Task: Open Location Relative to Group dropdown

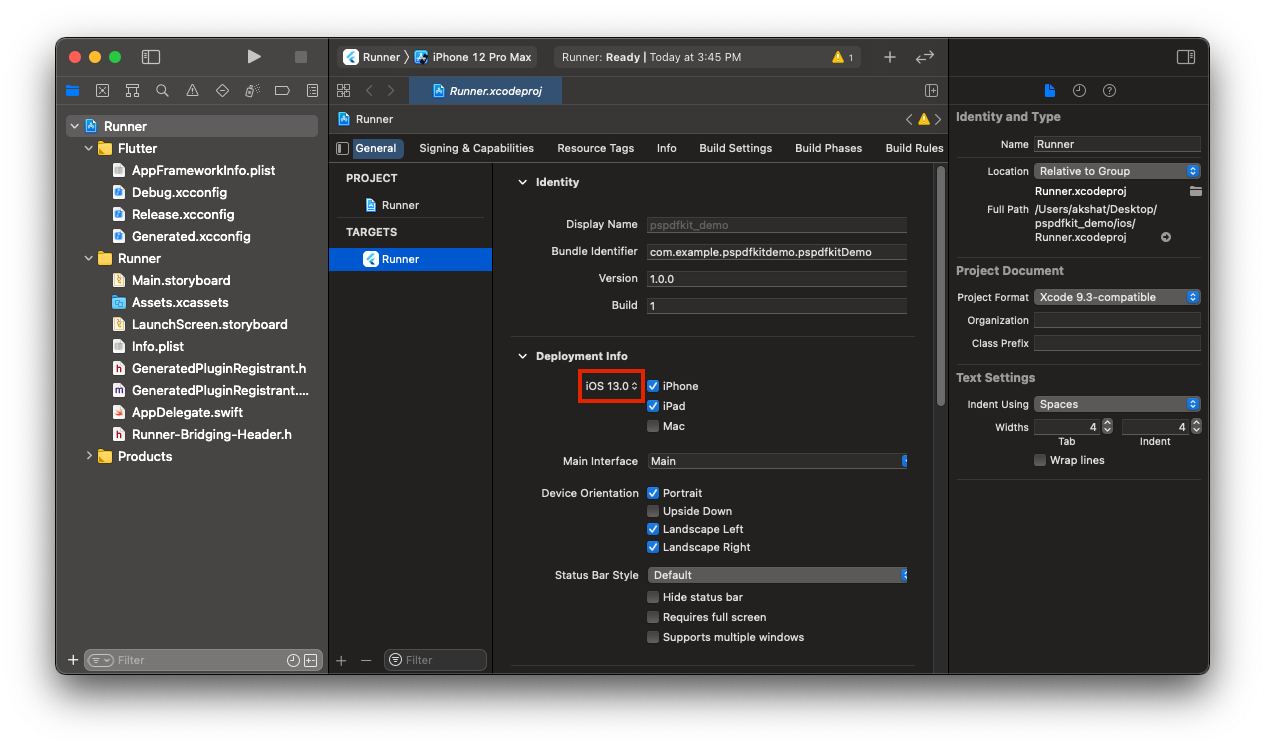Action: 1117,171
